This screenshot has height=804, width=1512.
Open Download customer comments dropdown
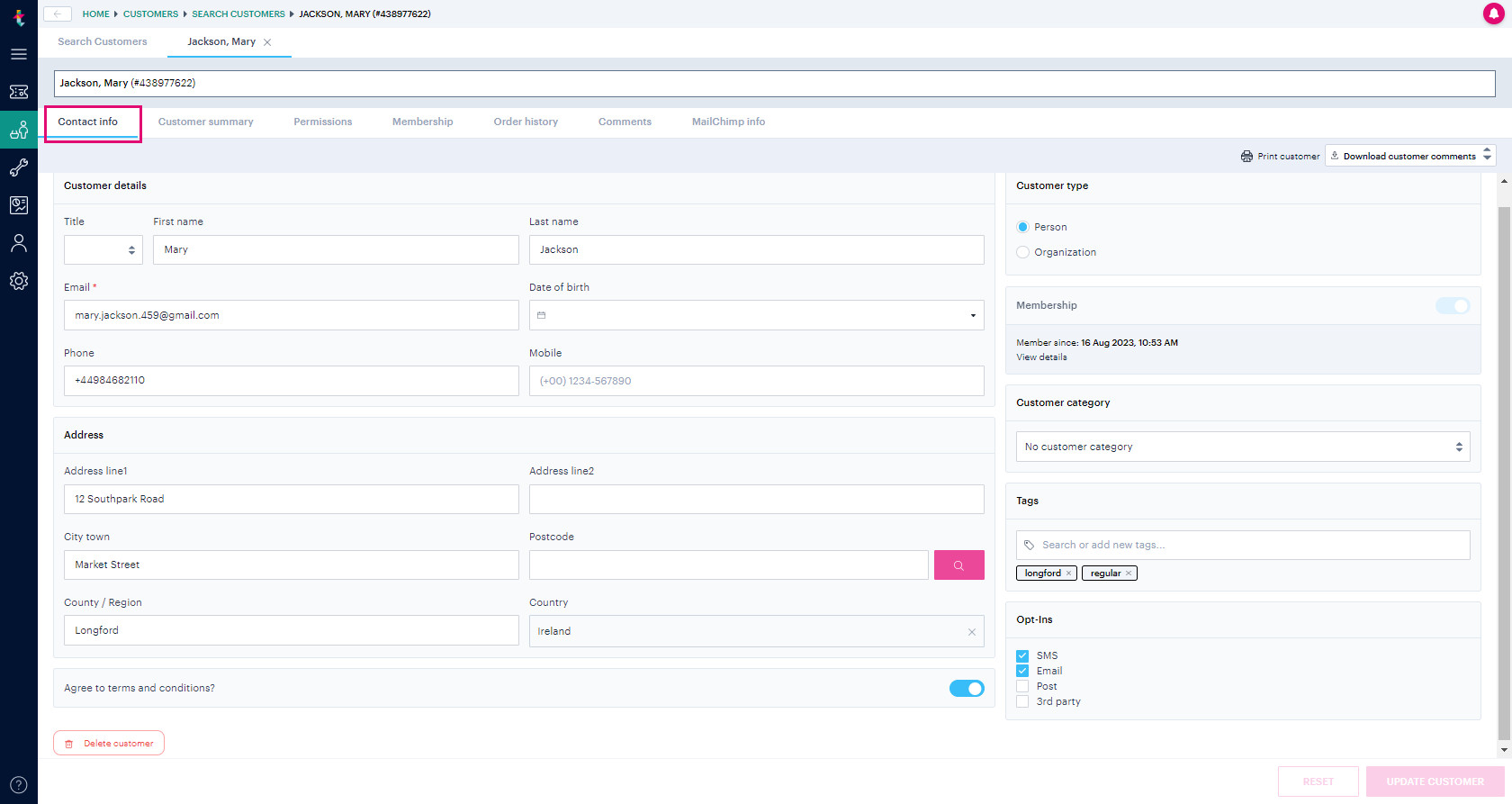click(1409, 157)
